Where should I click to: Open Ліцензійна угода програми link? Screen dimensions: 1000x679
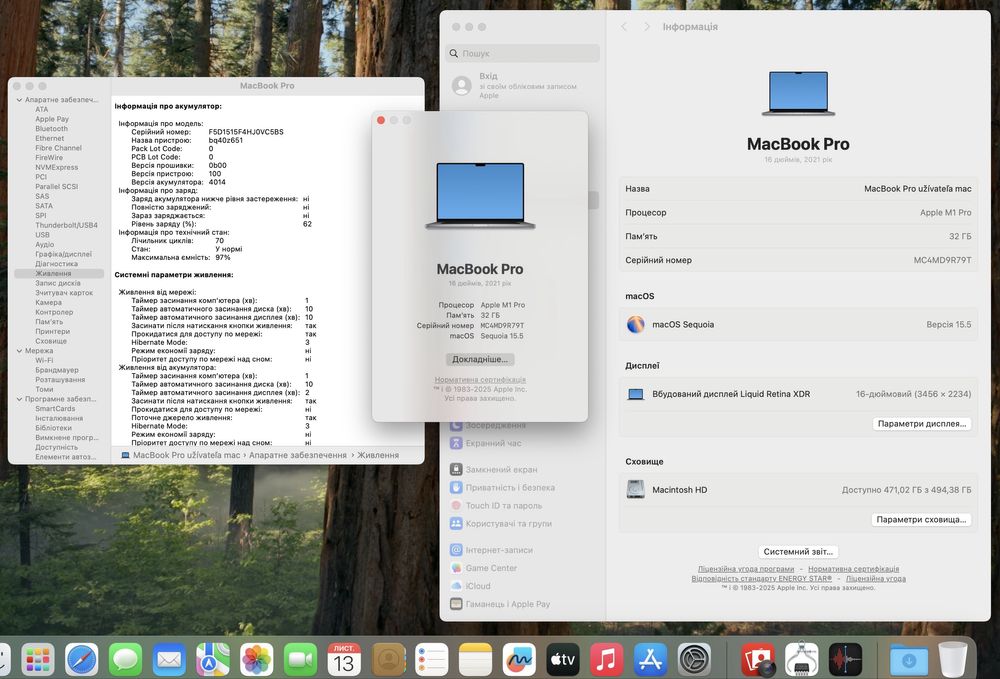click(x=746, y=569)
